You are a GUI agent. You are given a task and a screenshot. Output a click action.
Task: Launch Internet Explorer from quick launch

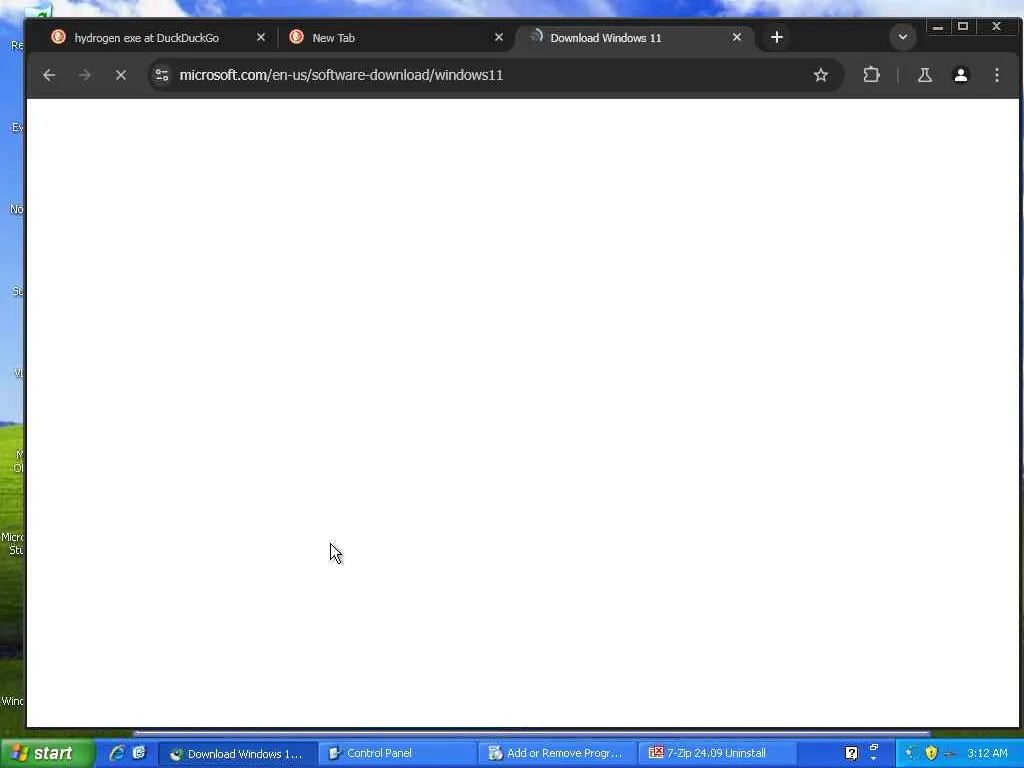click(118, 753)
